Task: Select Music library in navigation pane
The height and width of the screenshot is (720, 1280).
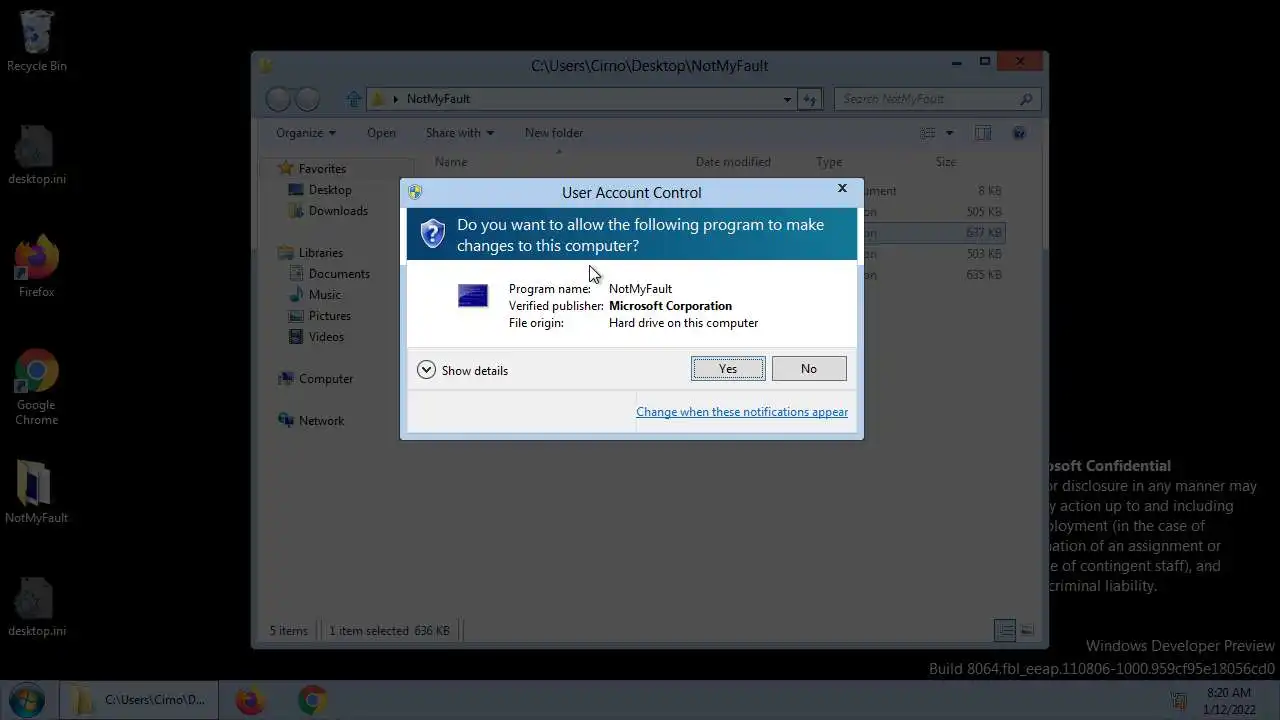Action: (315, 295)
